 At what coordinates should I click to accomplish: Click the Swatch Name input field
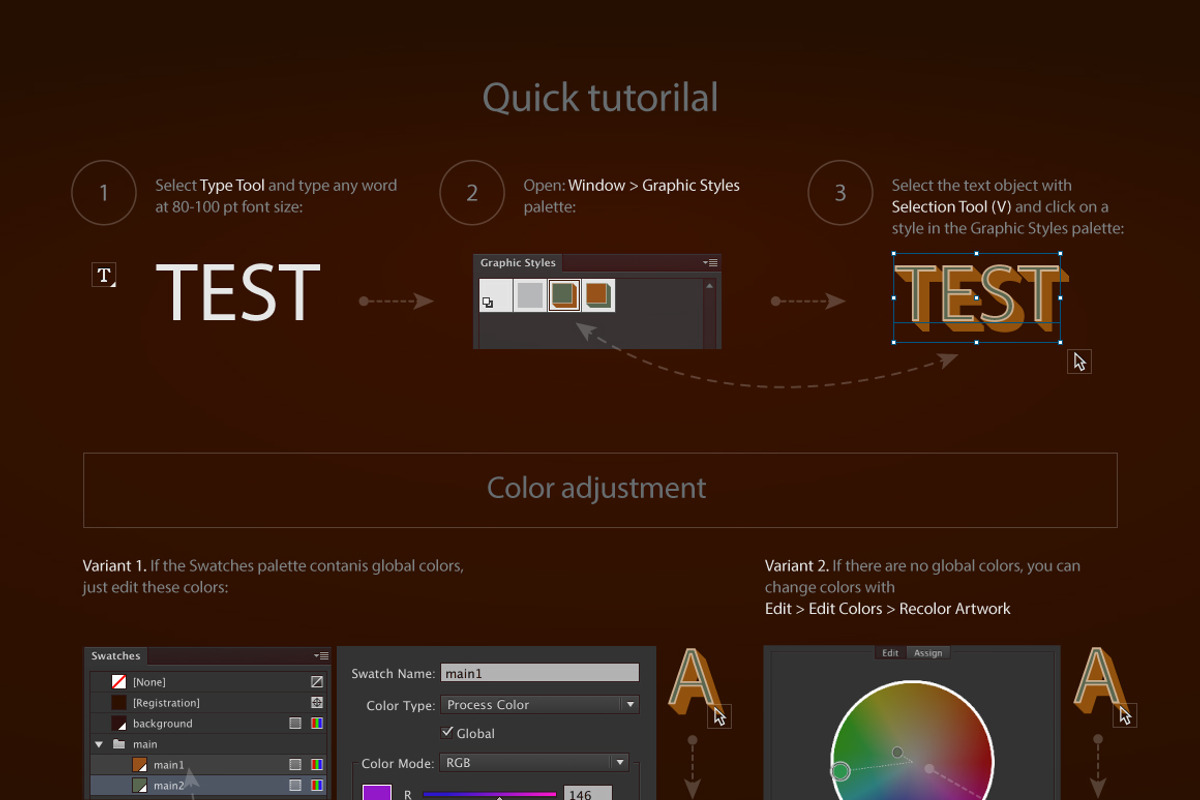(x=540, y=673)
